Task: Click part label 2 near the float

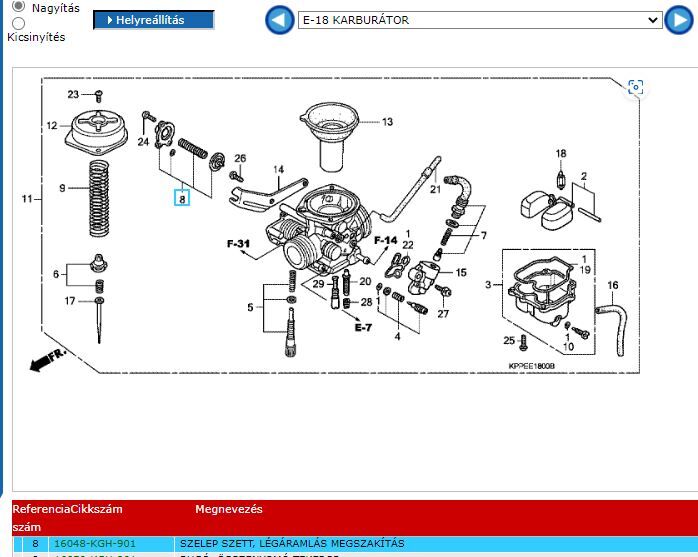Action: point(584,176)
